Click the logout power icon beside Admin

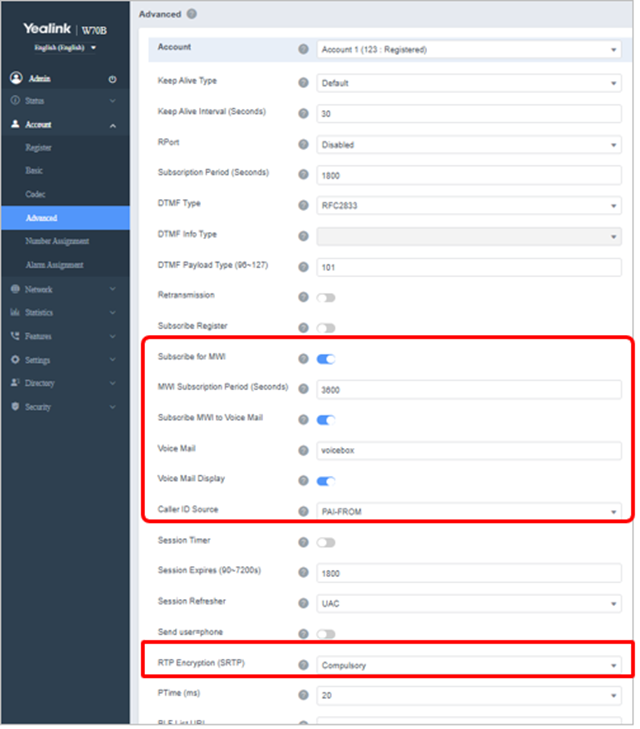112,78
